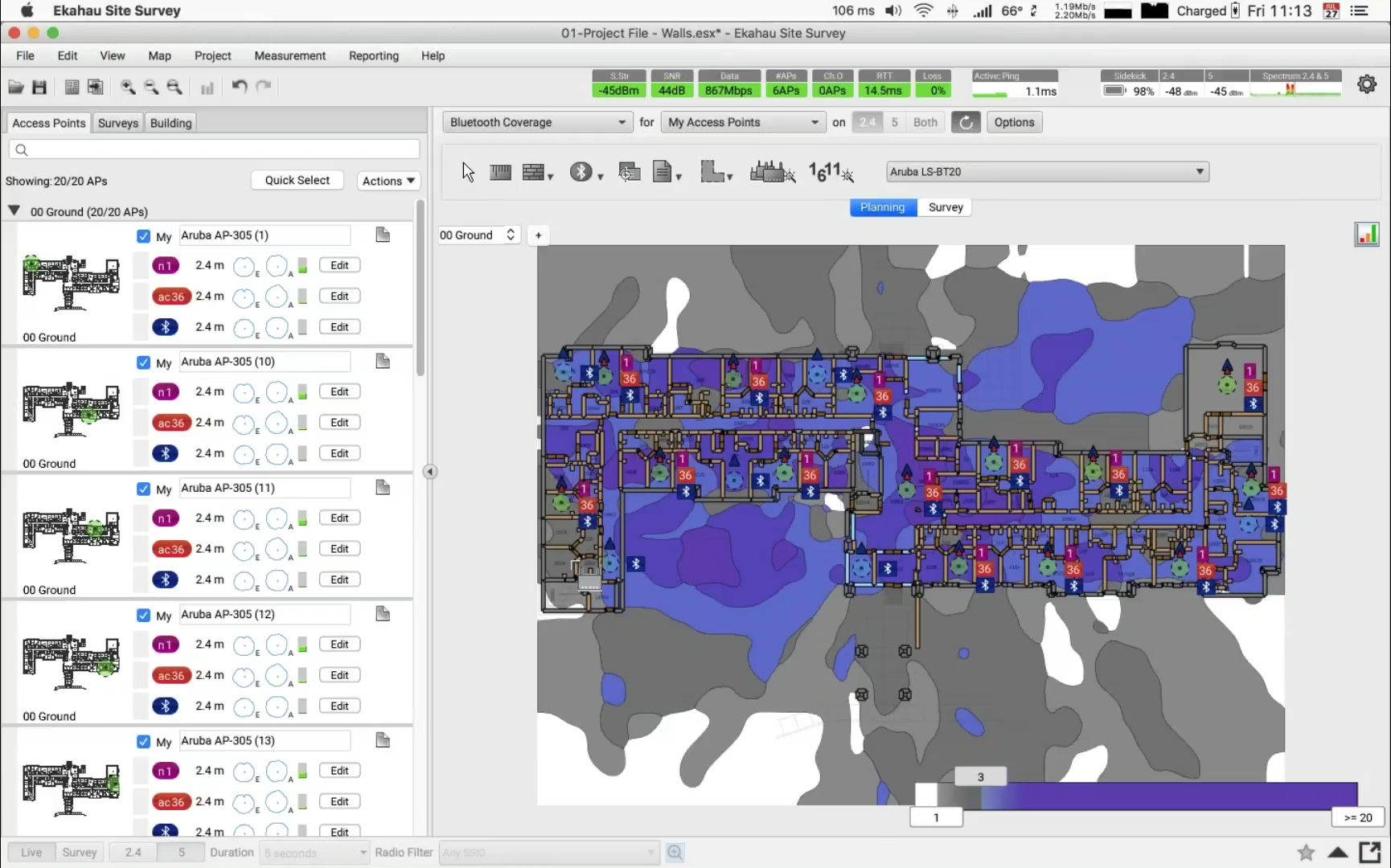
Task: Click the AP list vertical scrollbar
Action: coord(421,289)
